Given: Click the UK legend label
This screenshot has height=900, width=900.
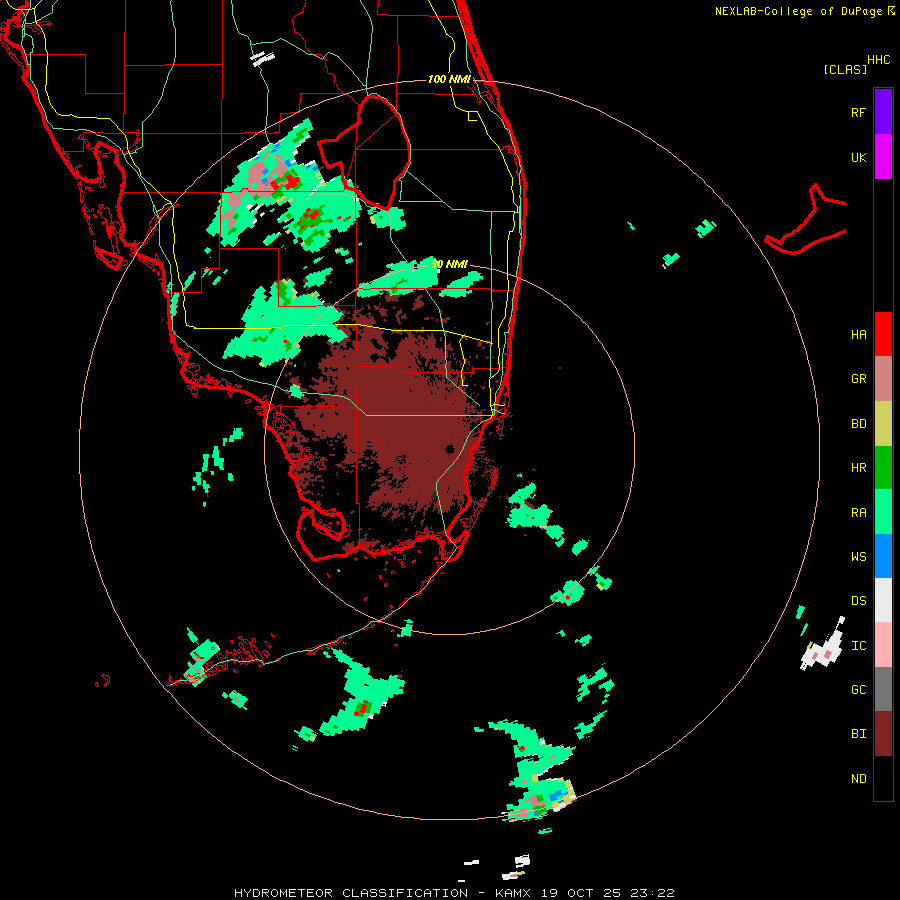Looking at the screenshot, I should tap(858, 157).
